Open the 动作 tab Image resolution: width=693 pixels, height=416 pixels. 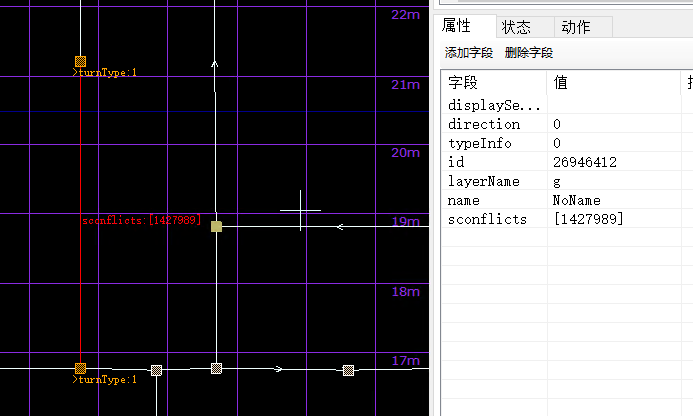point(575,27)
